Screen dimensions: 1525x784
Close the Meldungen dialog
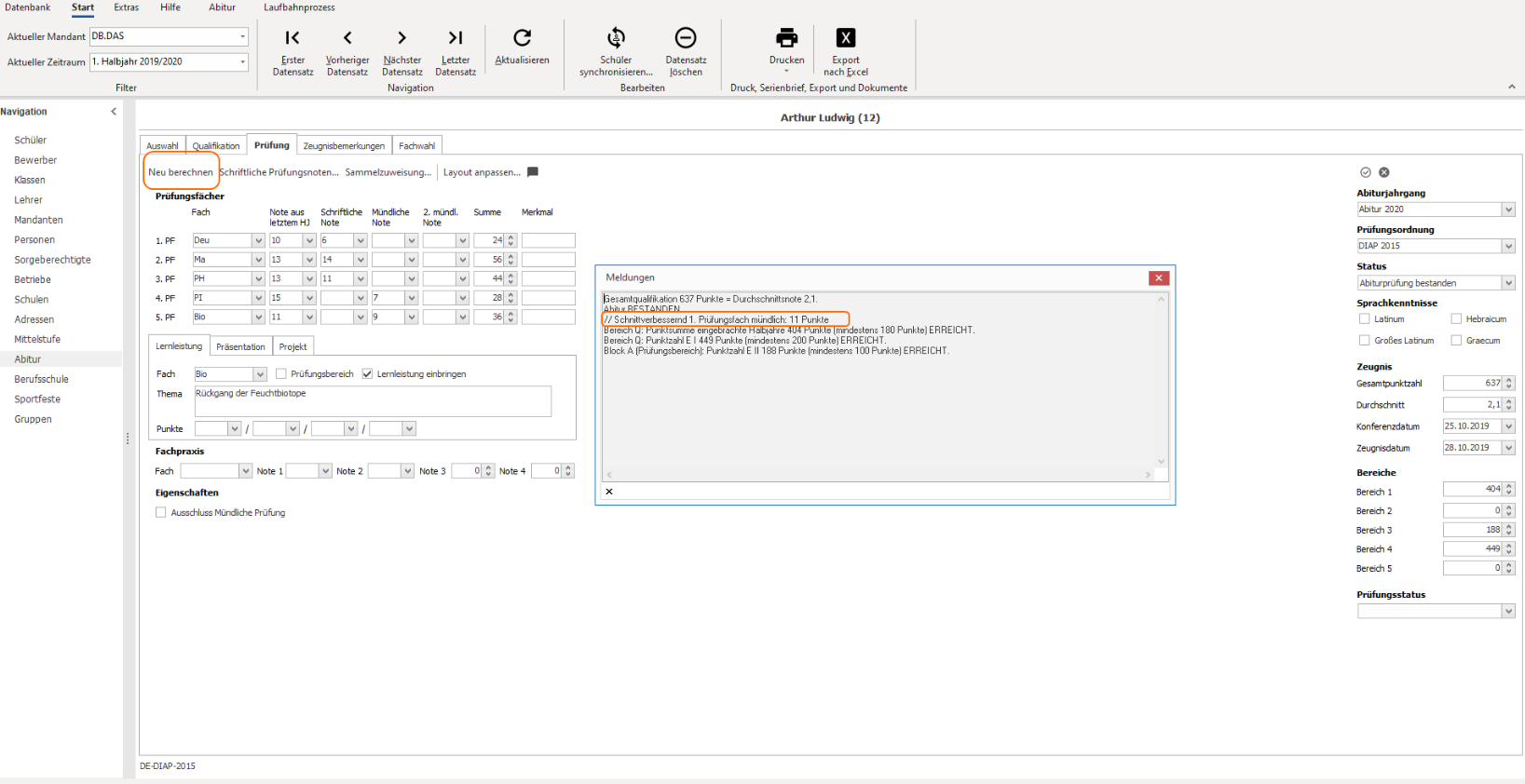point(1159,277)
